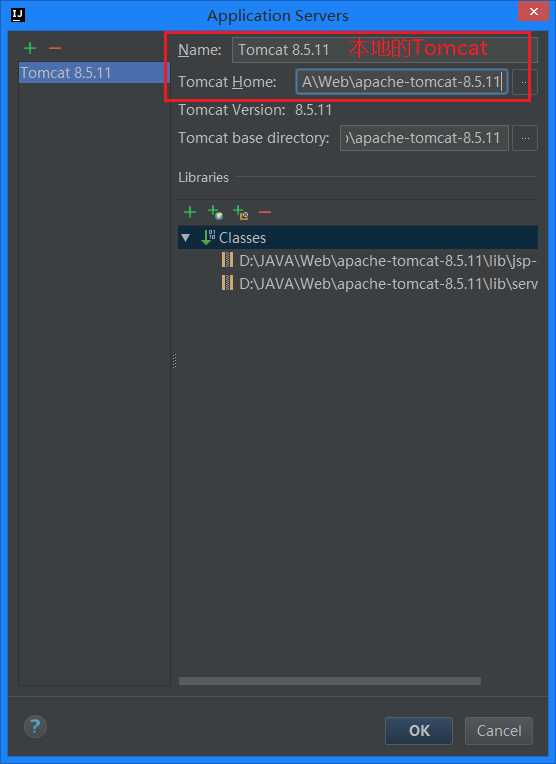556x764 pixels.
Task: Remove the selected application server
Action: click(x=55, y=48)
